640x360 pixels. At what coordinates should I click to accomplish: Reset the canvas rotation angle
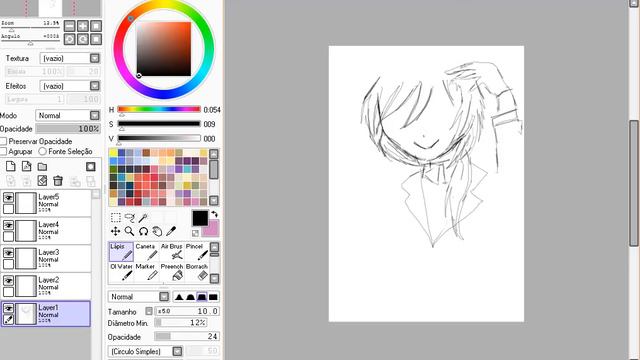(x=96, y=39)
